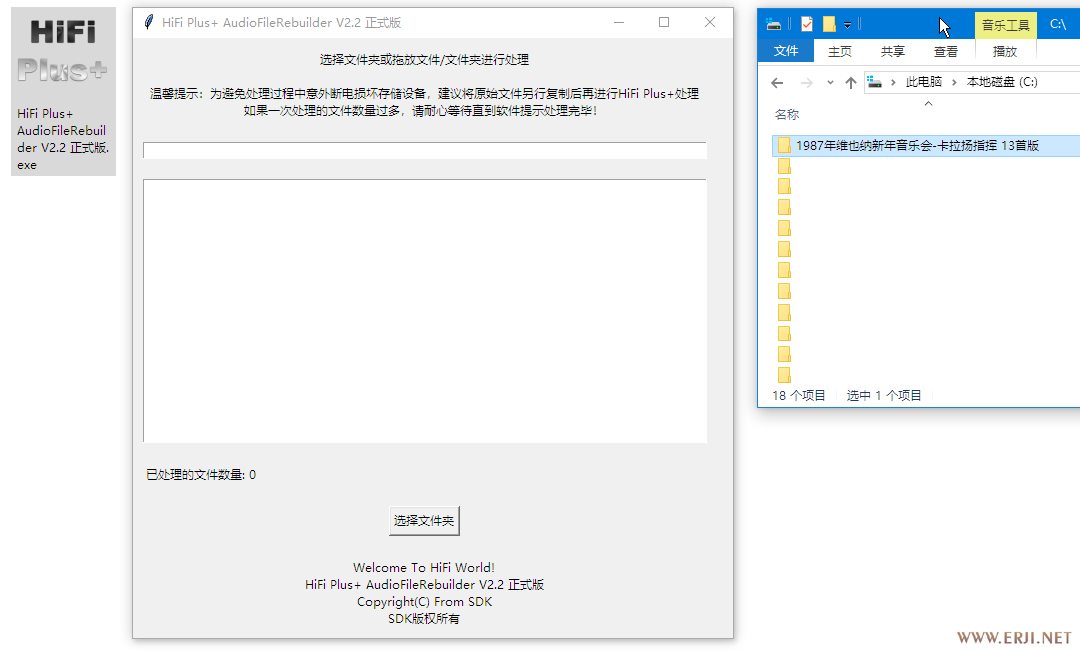Expand the chevron after 此电脑 in the address bar
This screenshot has width=1080, height=653.
point(954,82)
